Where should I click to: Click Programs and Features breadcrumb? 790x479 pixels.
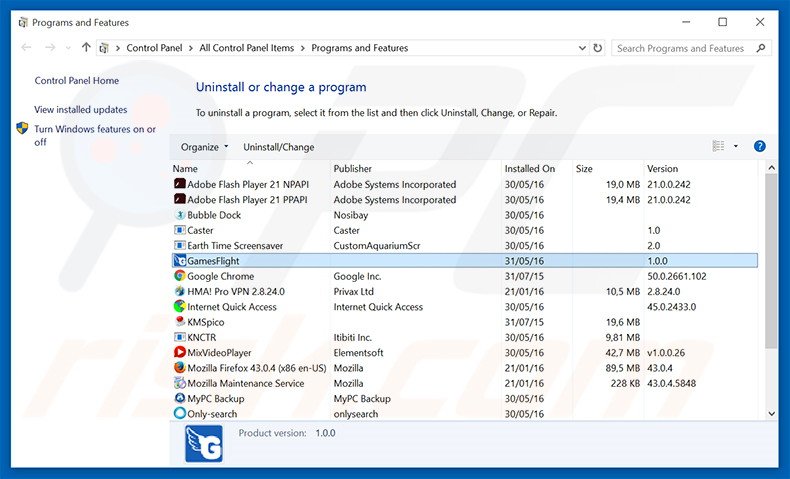click(360, 48)
